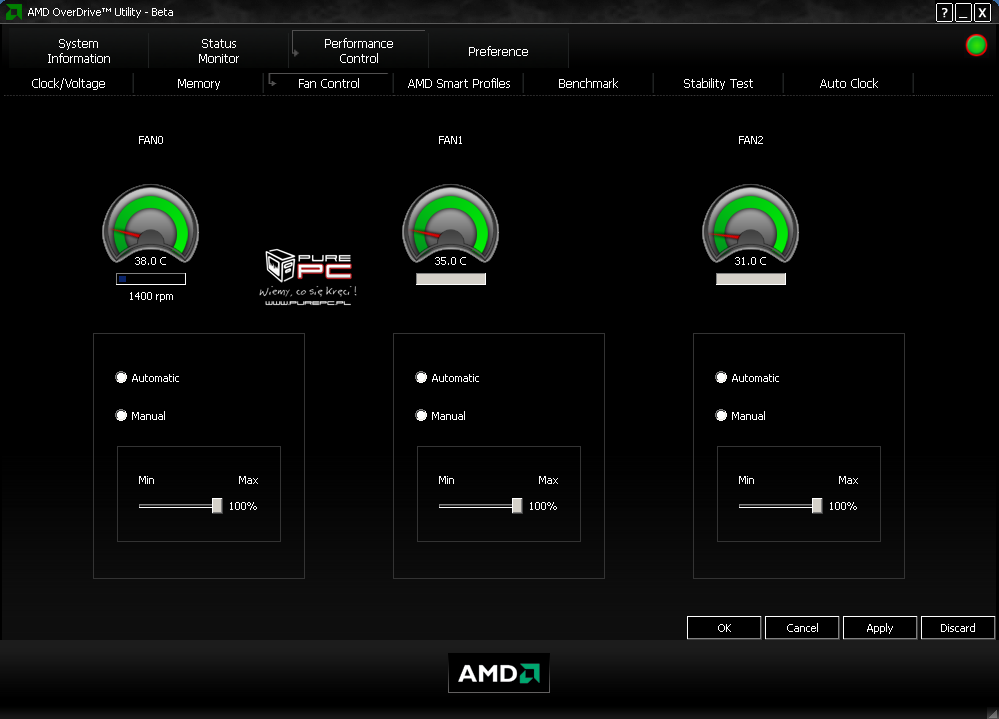The height and width of the screenshot is (719, 999).
Task: Click the FAN2 temperature gauge
Action: [x=751, y=224]
